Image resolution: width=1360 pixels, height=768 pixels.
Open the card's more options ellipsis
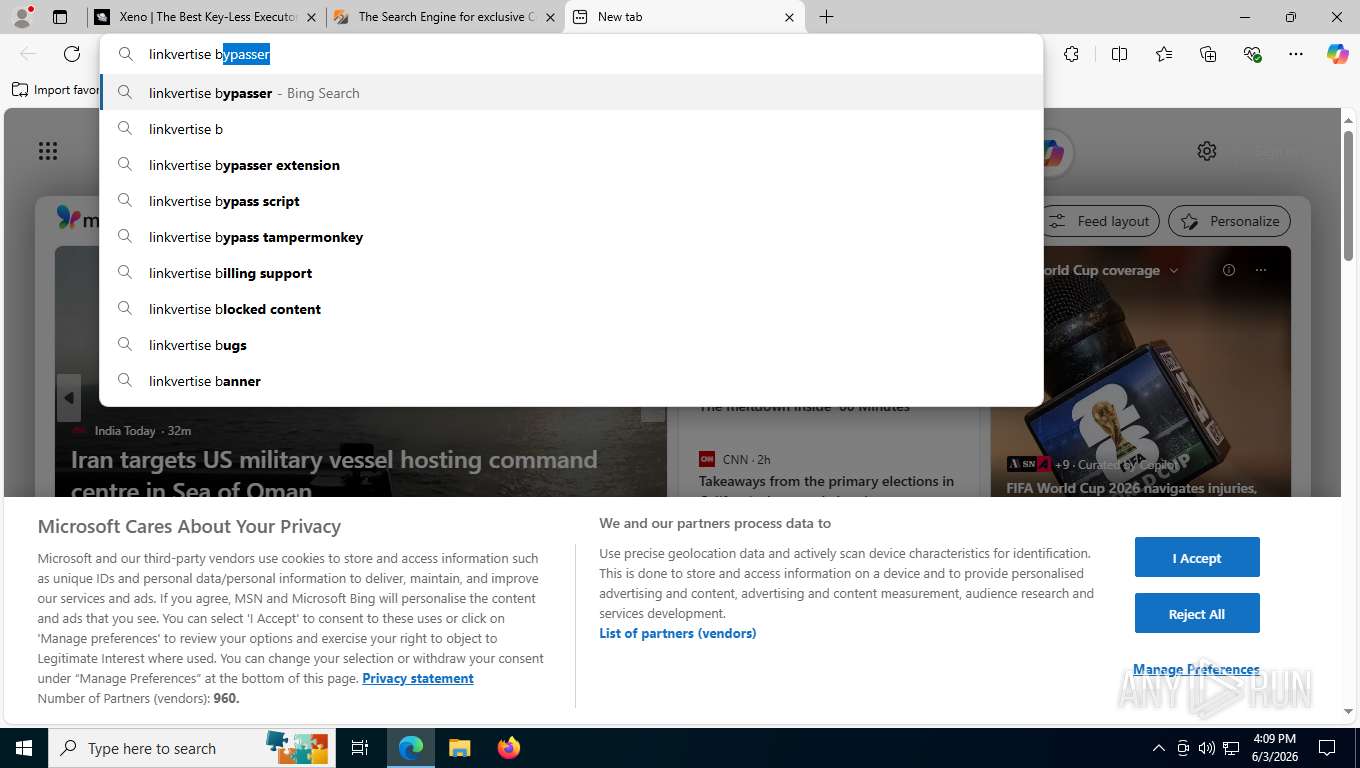pos(1261,270)
